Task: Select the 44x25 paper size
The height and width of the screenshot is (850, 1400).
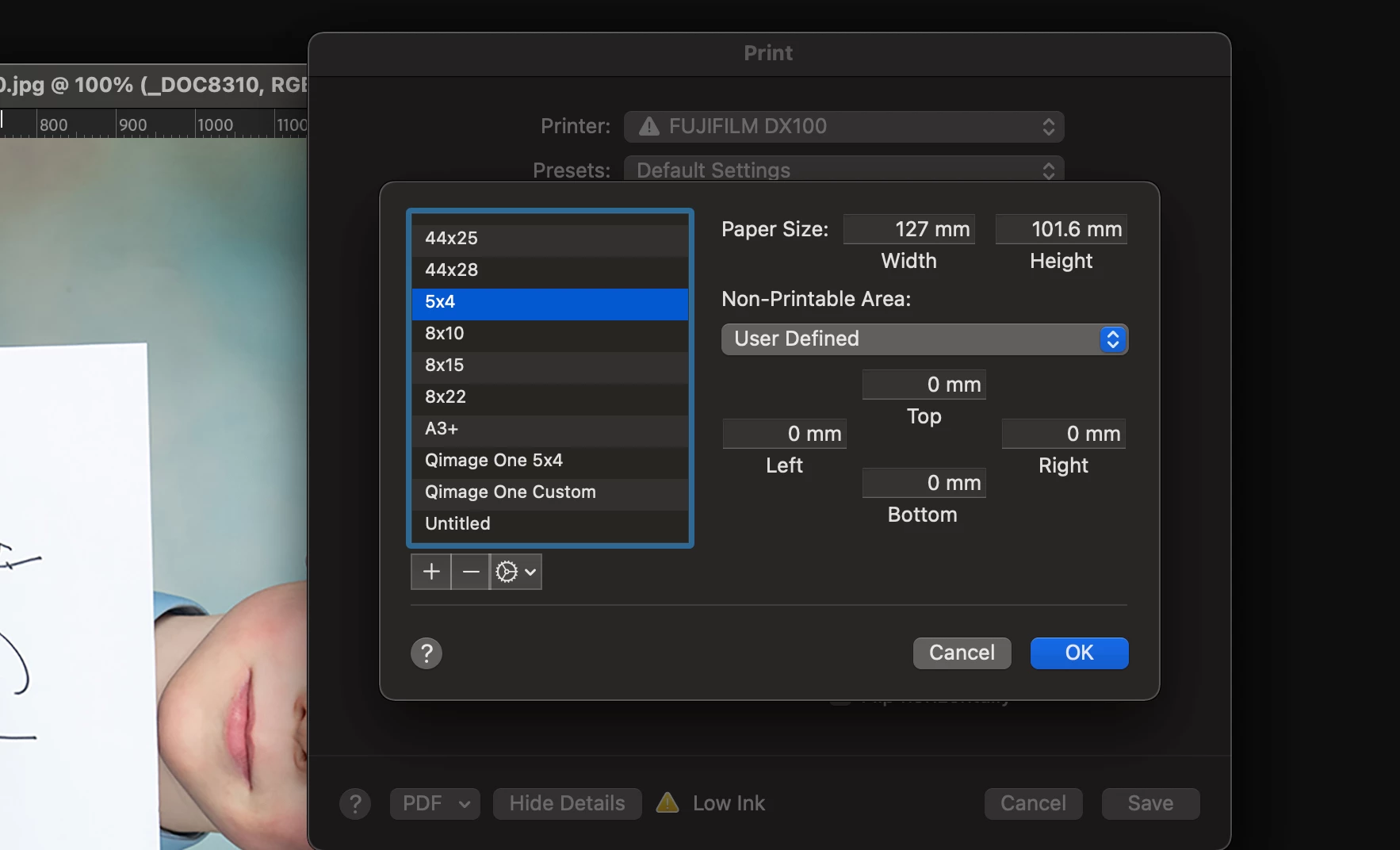Action: tap(550, 238)
